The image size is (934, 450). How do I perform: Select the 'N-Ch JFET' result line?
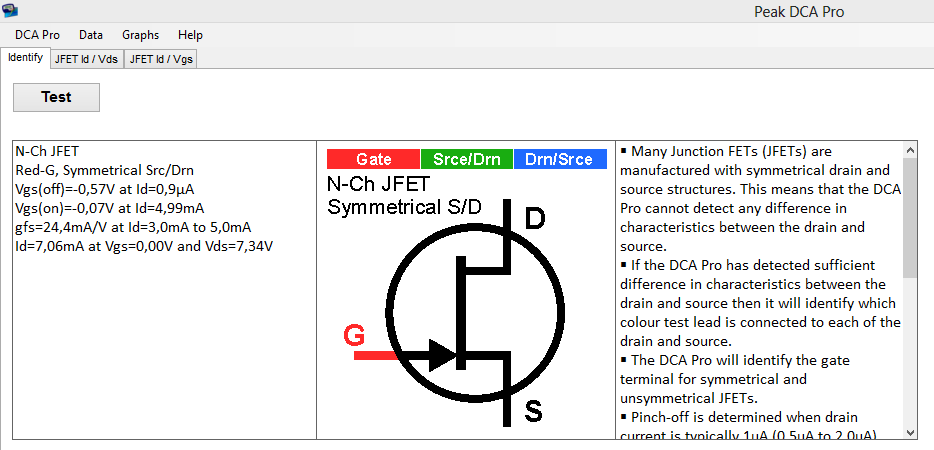click(x=47, y=151)
